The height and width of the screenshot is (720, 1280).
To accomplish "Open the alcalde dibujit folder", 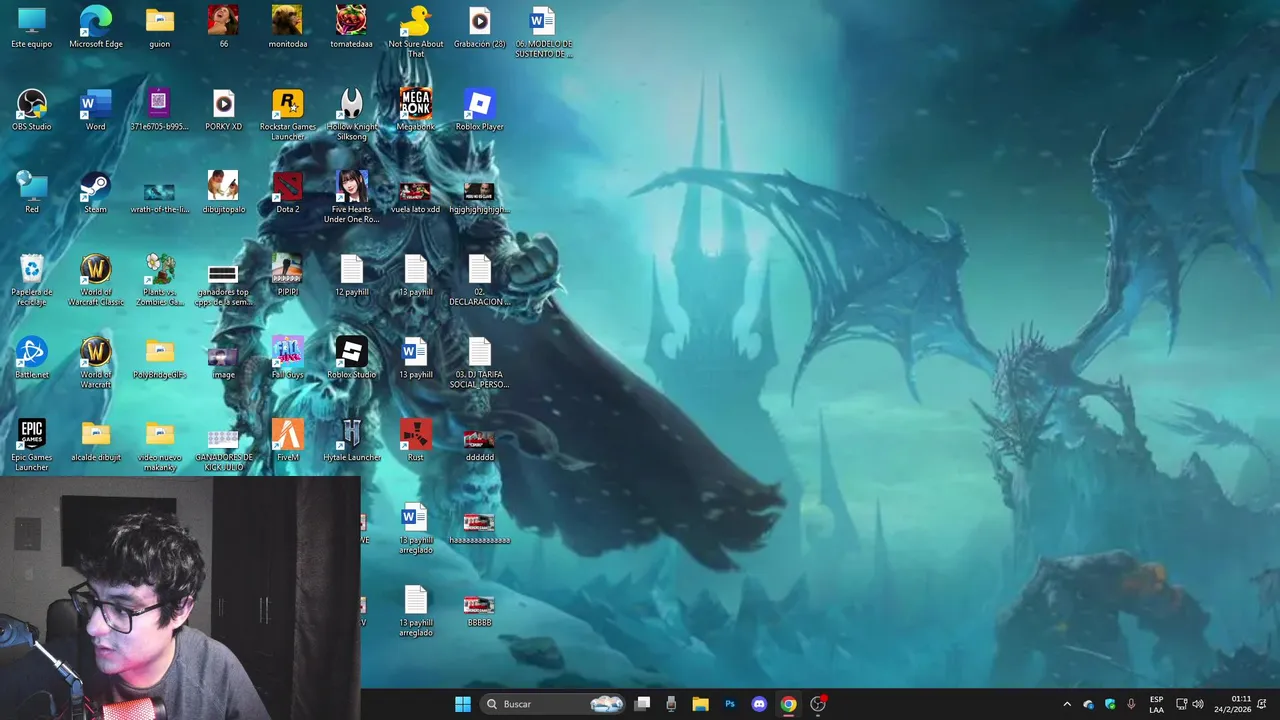I will 96,441.
